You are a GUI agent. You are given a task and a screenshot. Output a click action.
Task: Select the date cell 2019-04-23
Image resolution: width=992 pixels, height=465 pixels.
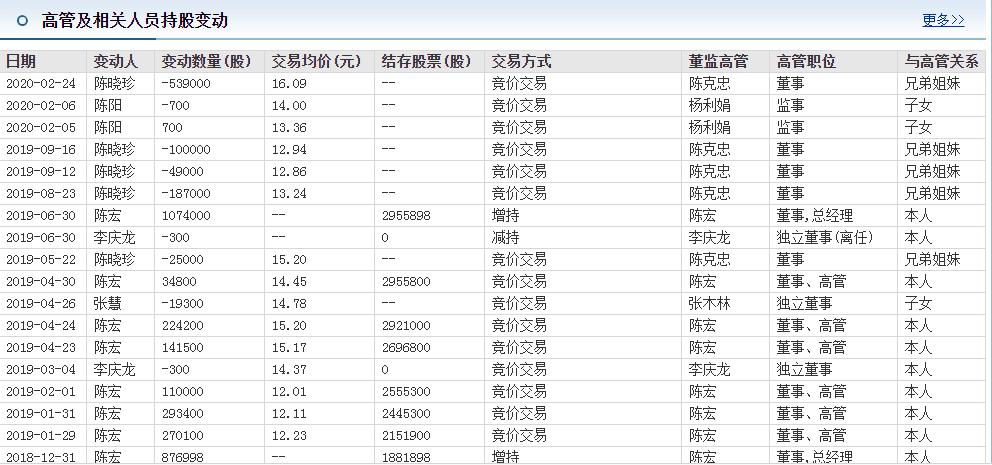point(40,348)
